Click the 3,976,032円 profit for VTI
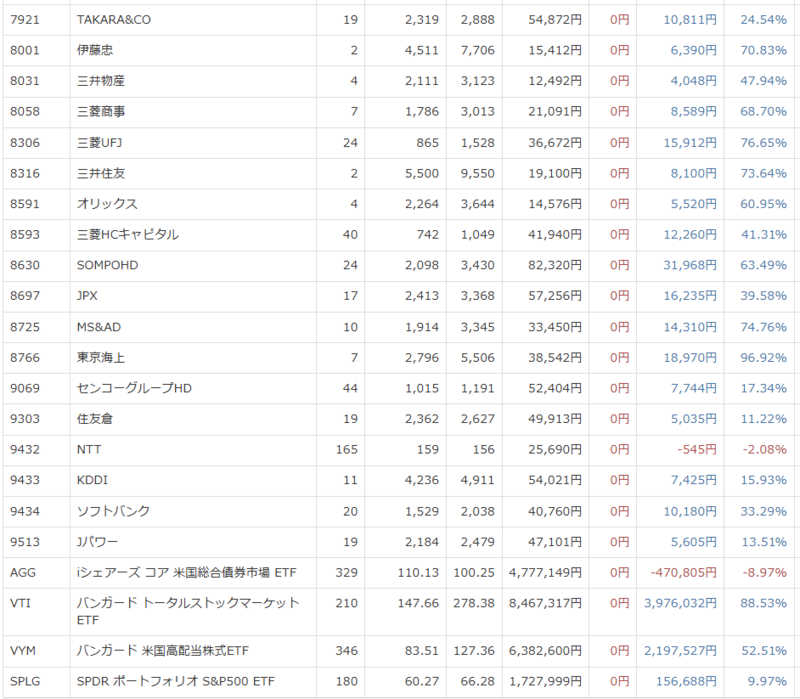Image resolution: width=800 pixels, height=699 pixels. (681, 603)
